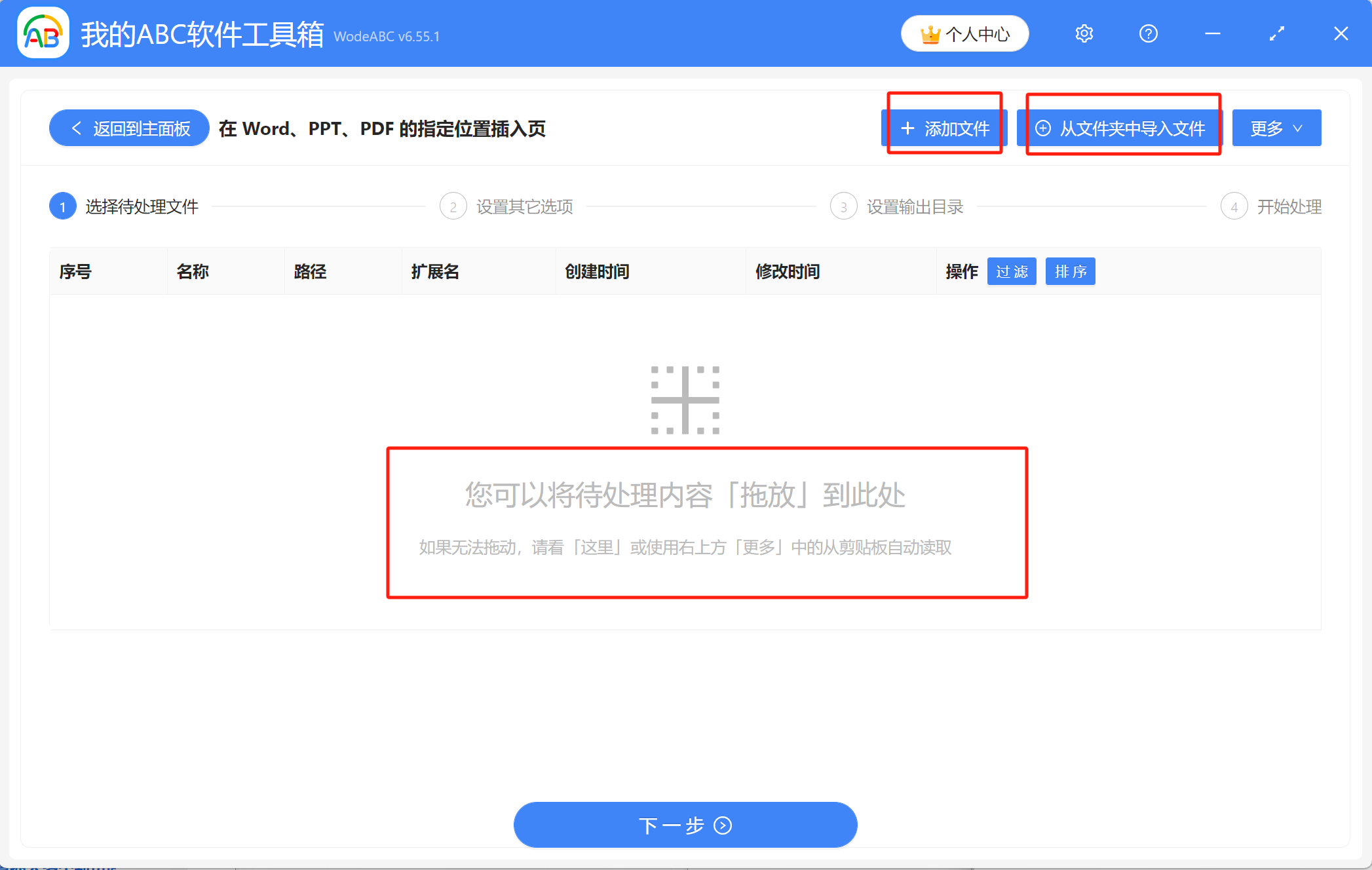Click the 扩展名 column header
1372x870 pixels.
[433, 271]
